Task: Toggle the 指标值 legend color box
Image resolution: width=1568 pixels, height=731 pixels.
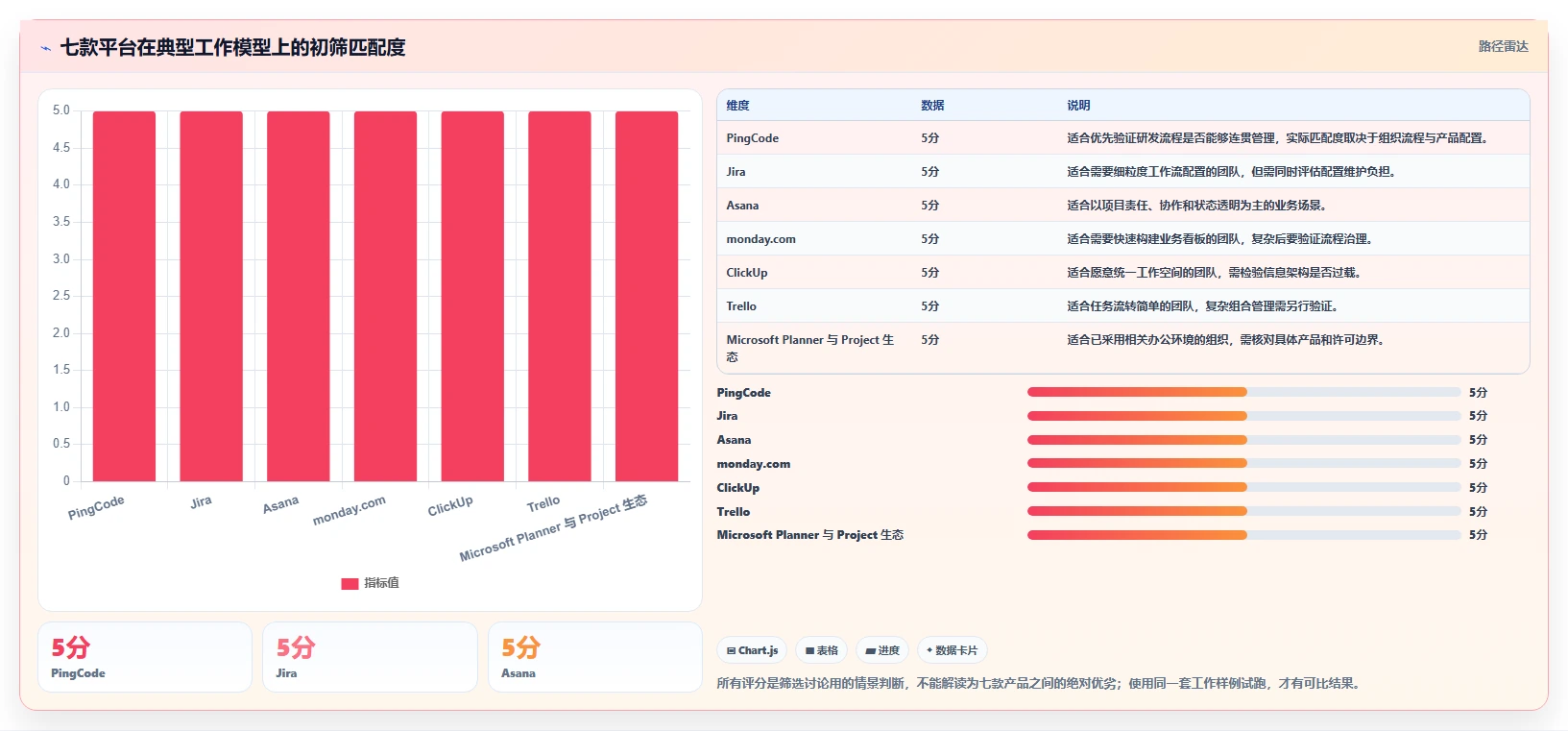Action: (x=350, y=583)
